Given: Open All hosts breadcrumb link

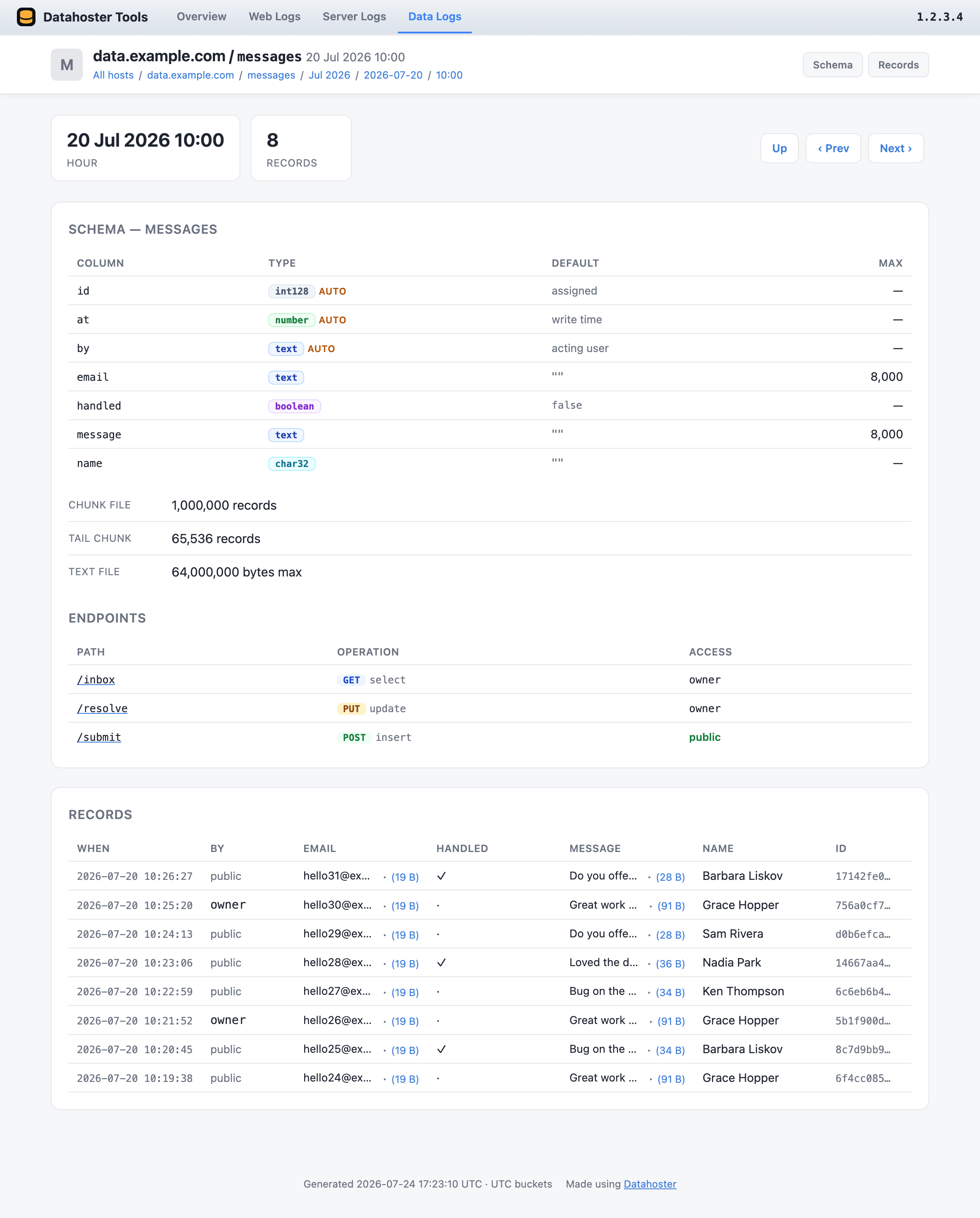Looking at the screenshot, I should pyautogui.click(x=114, y=75).
